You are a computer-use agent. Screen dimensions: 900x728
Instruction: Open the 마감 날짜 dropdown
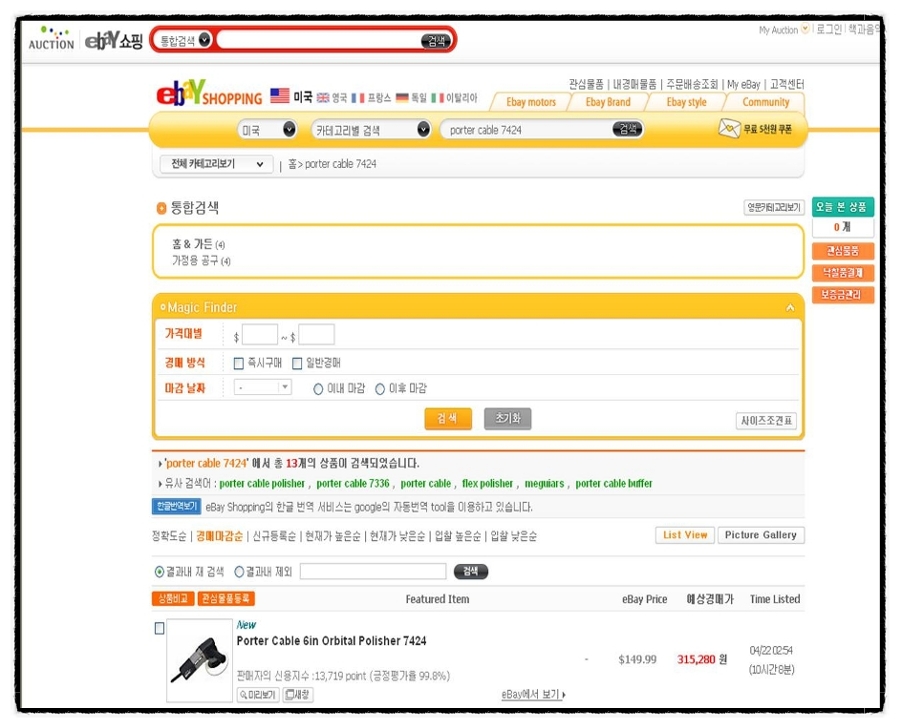click(x=262, y=388)
